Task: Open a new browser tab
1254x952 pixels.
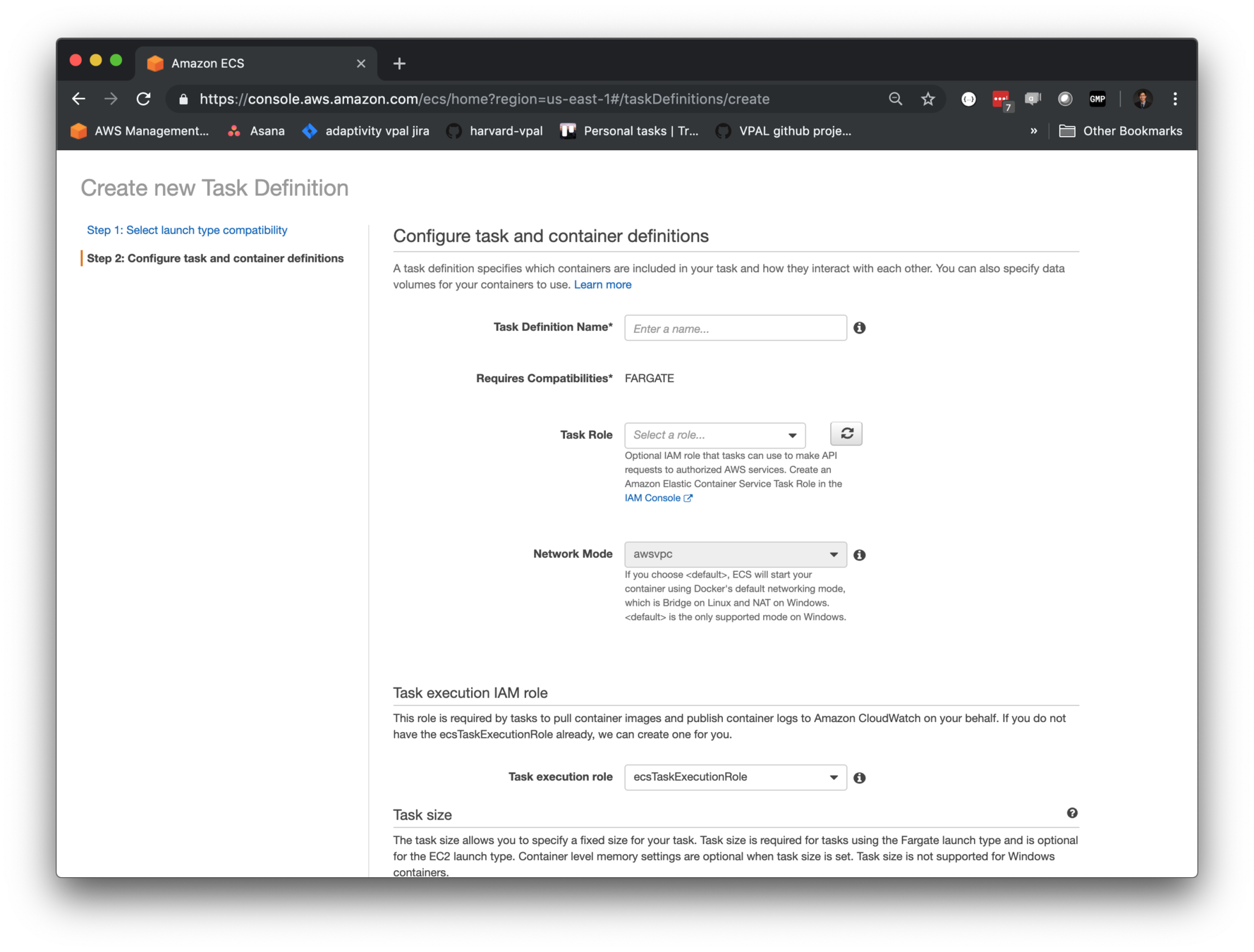Action: 399,63
